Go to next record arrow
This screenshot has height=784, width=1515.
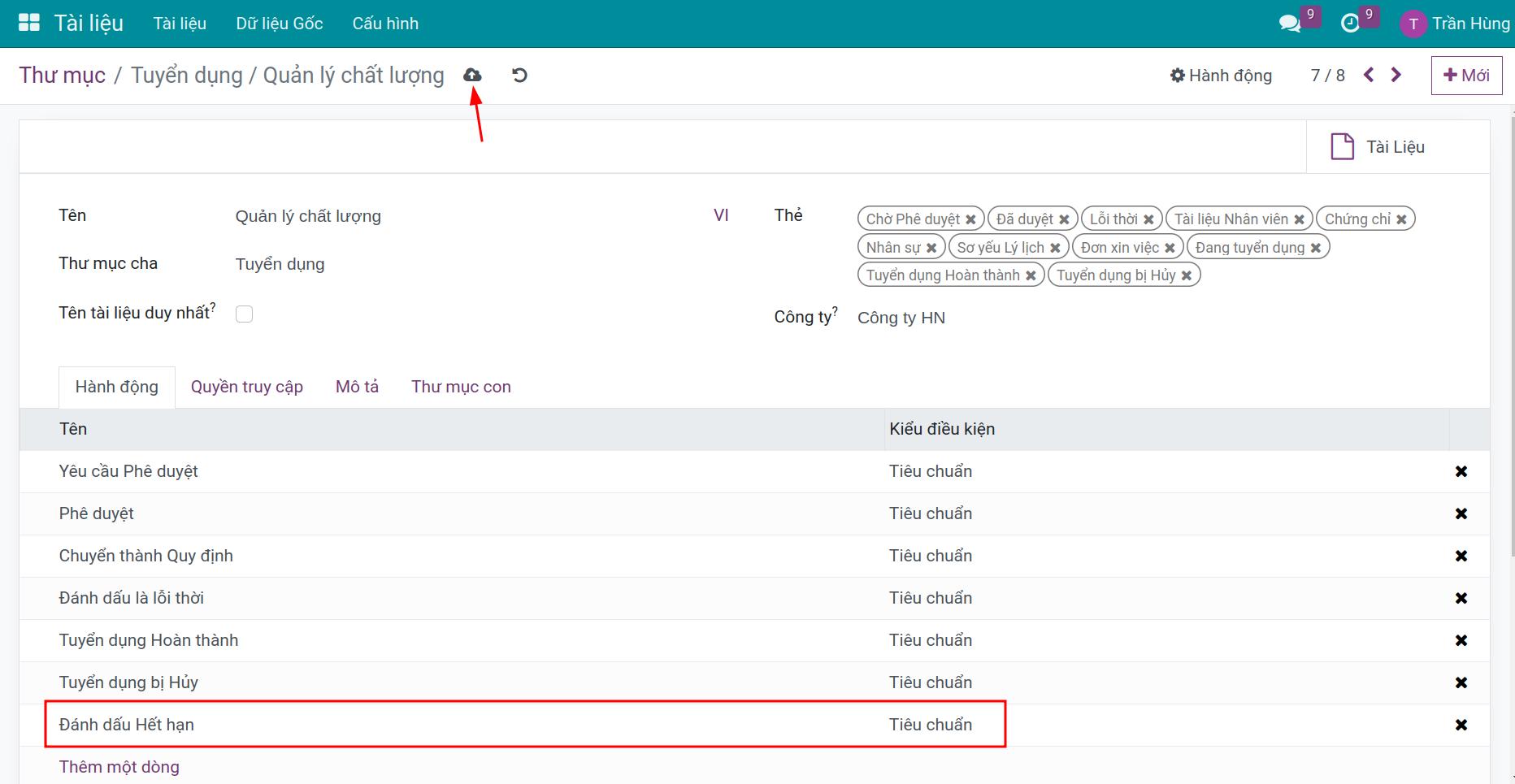pyautogui.click(x=1396, y=75)
